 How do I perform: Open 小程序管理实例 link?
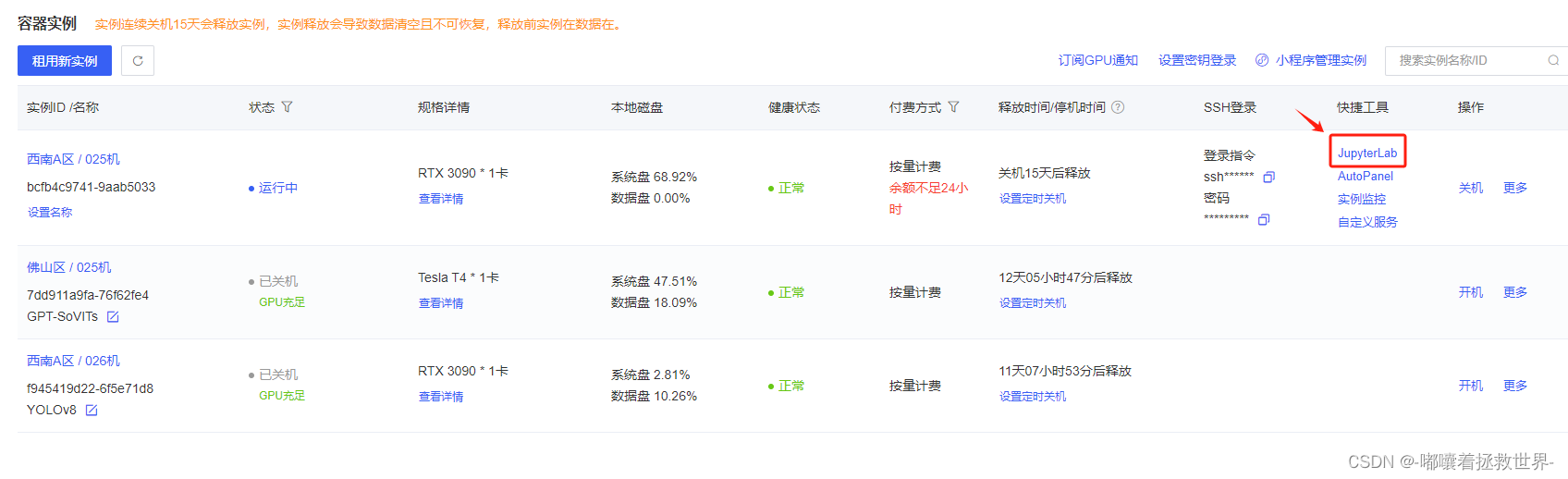coord(1321,60)
